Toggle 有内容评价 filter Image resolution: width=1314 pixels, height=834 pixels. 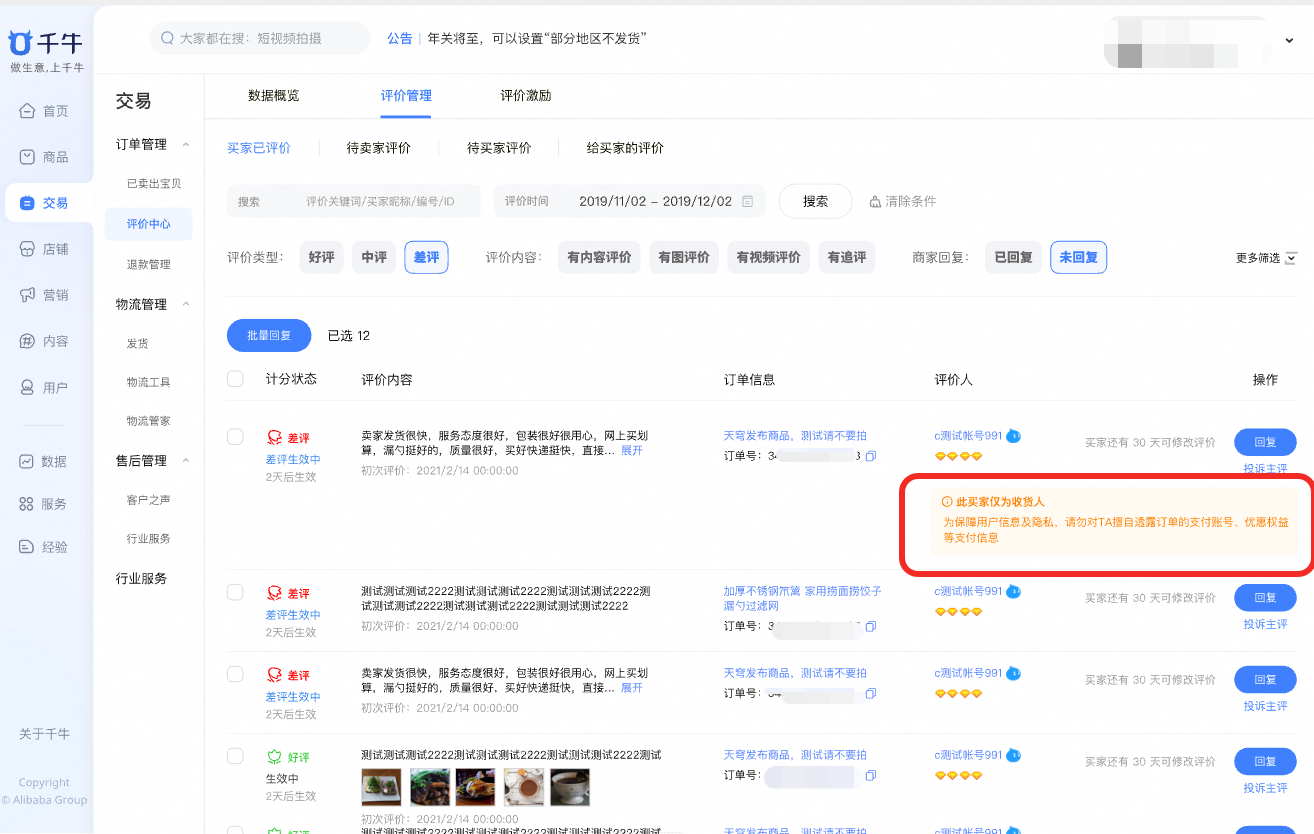[599, 257]
